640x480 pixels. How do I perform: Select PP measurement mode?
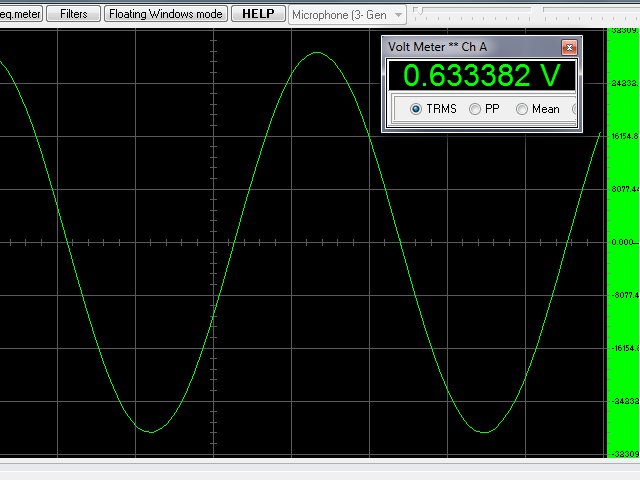tap(475, 109)
